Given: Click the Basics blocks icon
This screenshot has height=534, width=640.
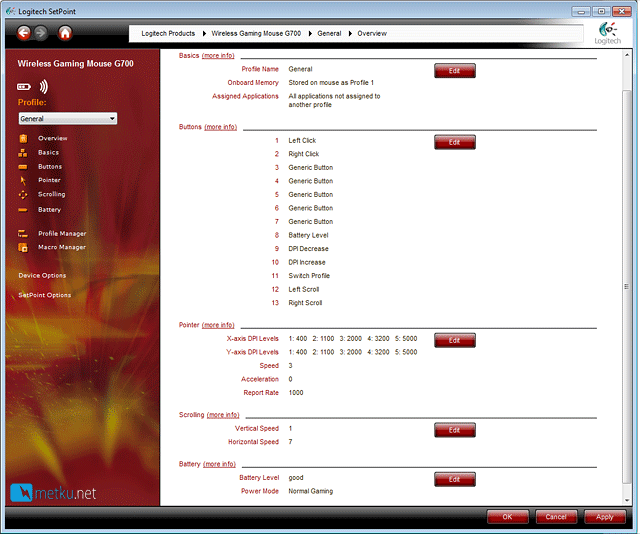Looking at the screenshot, I should (23, 153).
